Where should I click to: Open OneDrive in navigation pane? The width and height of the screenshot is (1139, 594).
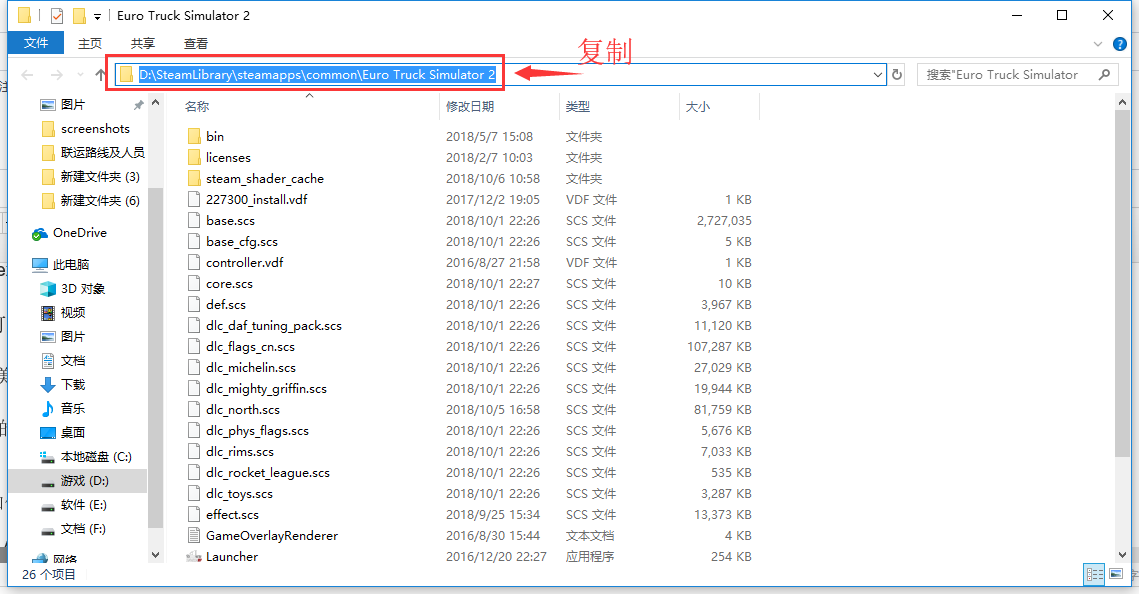(78, 233)
